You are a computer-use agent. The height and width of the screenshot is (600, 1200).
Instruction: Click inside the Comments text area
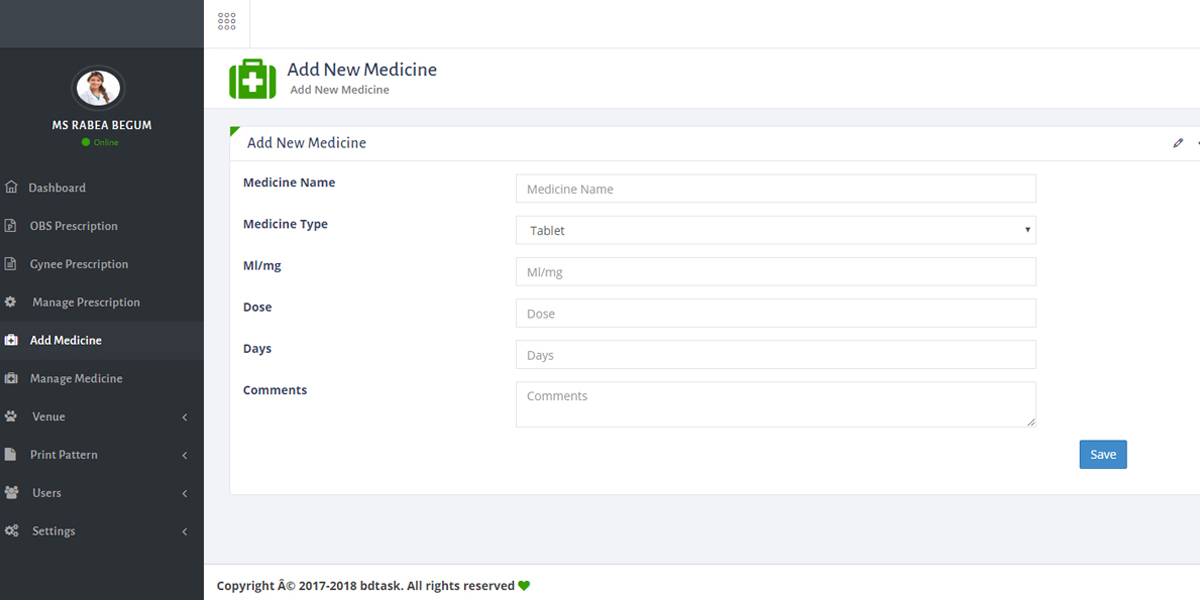pyautogui.click(x=775, y=404)
